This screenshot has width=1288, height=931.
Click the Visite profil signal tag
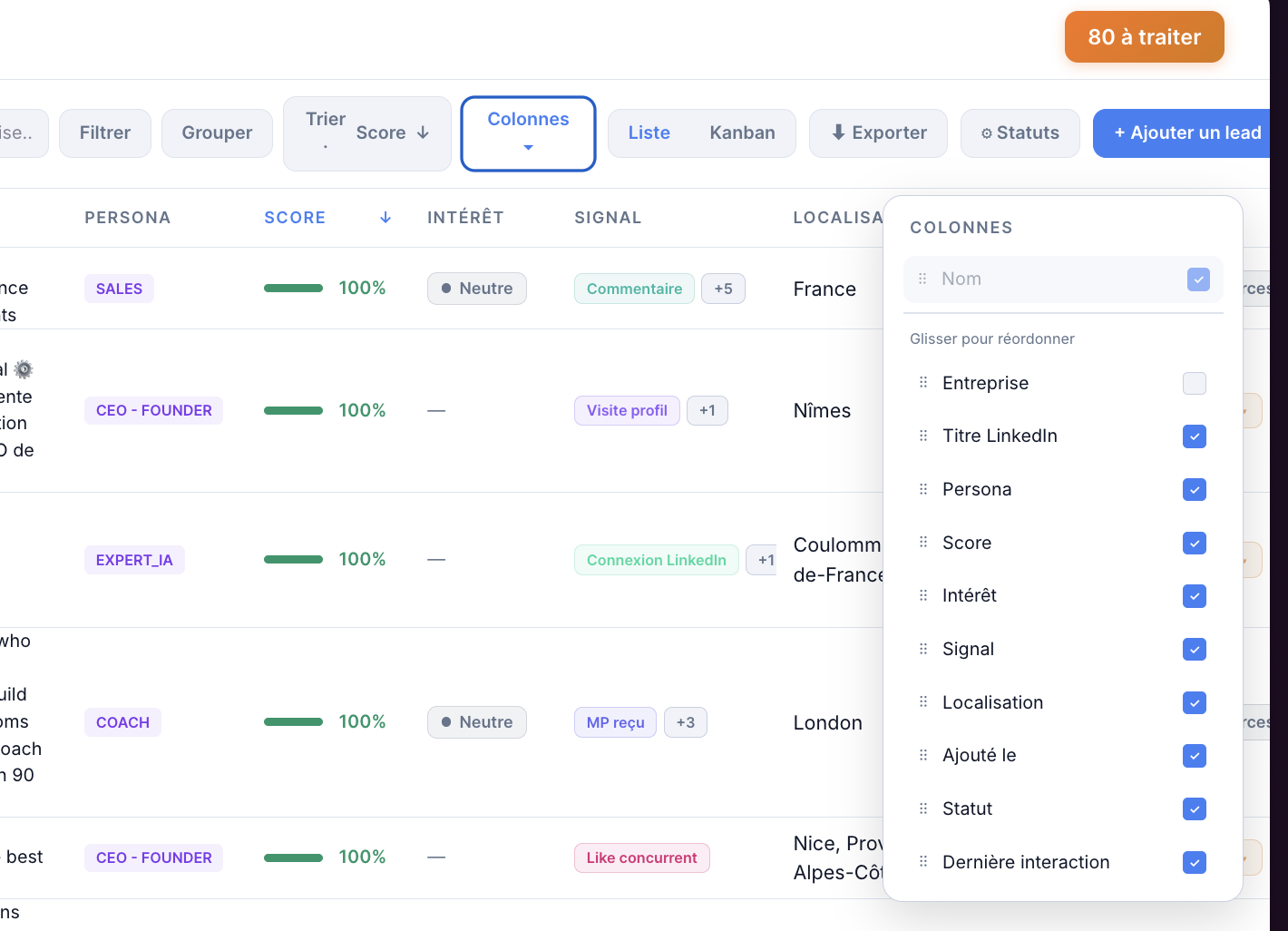click(627, 410)
